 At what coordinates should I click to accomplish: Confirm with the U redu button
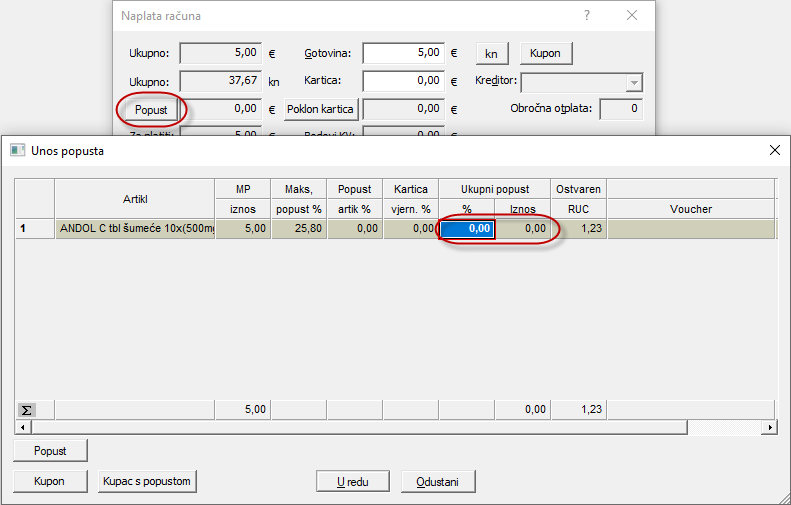pyautogui.click(x=352, y=482)
